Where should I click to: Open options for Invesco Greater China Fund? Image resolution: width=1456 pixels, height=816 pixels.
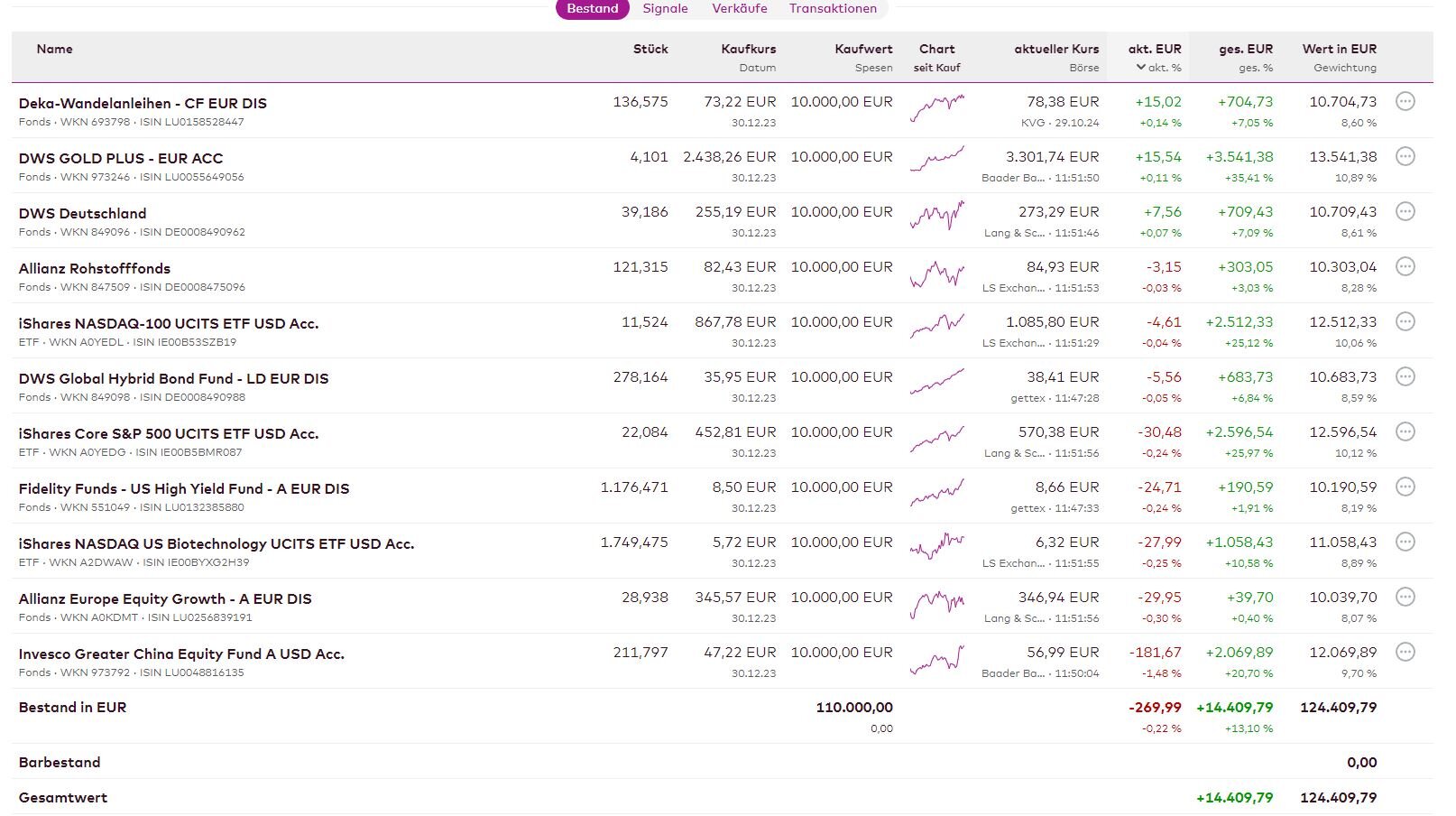click(x=1405, y=653)
